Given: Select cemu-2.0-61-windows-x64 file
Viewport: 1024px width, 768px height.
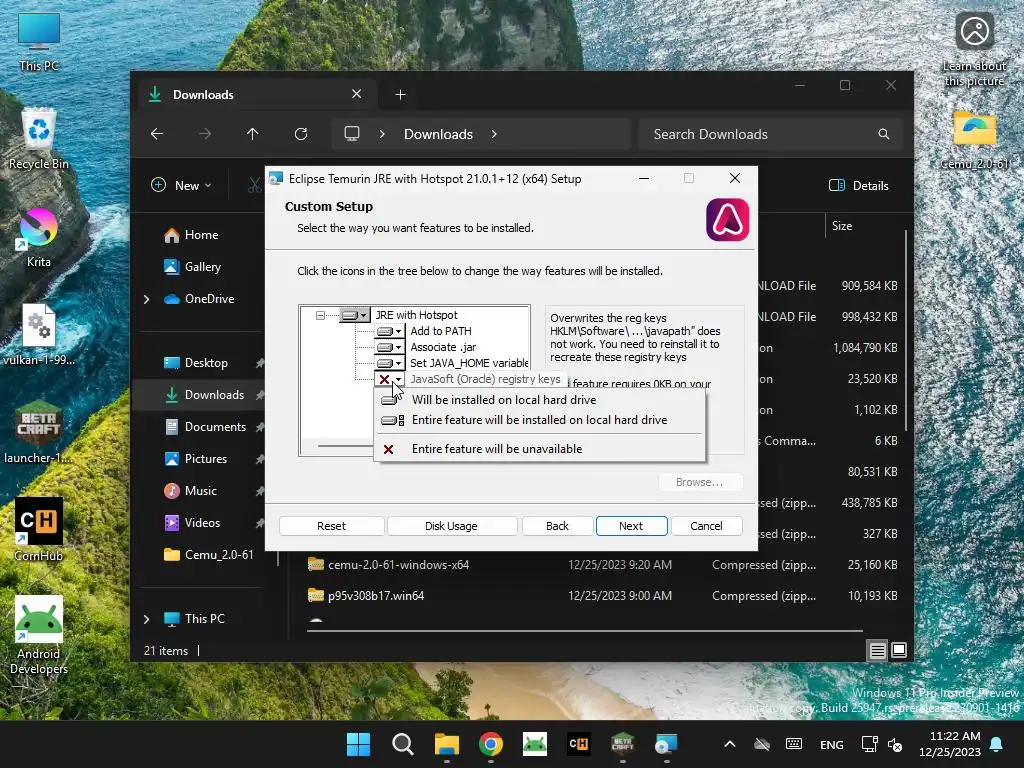Looking at the screenshot, I should pyautogui.click(x=398, y=565).
